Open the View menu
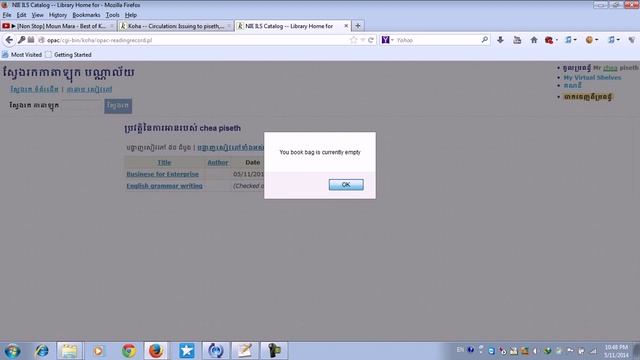640x360 pixels. click(x=38, y=15)
